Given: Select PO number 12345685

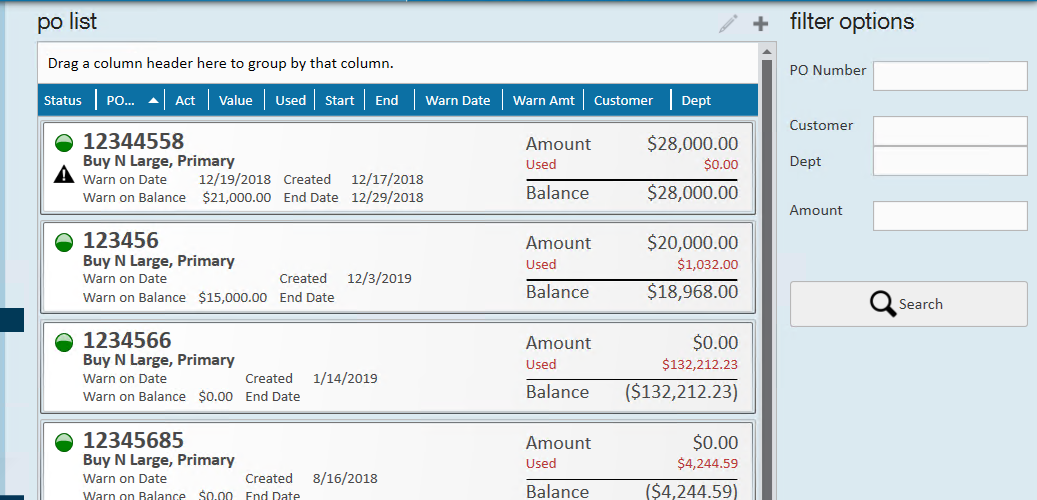Looking at the screenshot, I should tap(133, 440).
